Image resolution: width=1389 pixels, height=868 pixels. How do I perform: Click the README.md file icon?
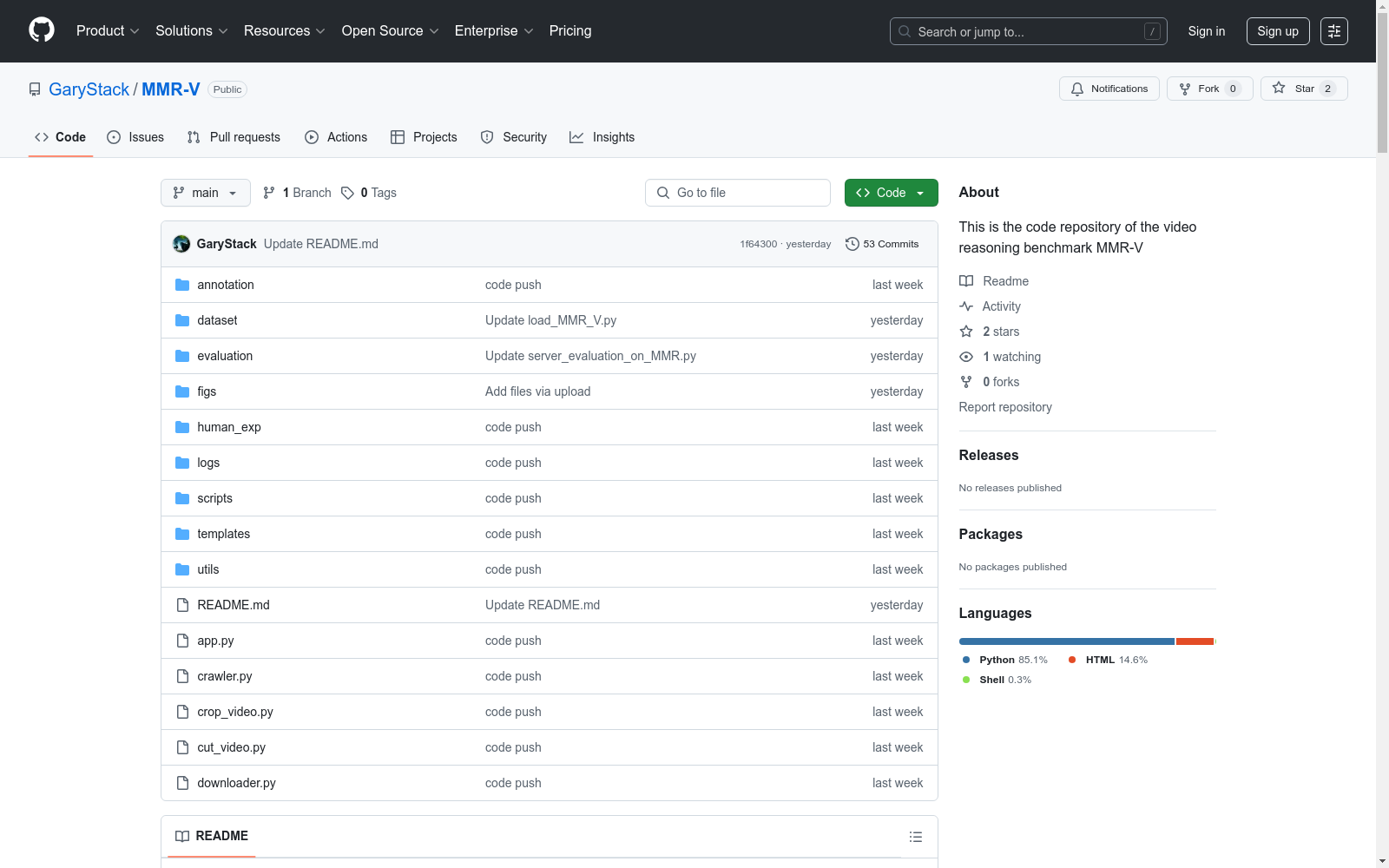pos(182,605)
